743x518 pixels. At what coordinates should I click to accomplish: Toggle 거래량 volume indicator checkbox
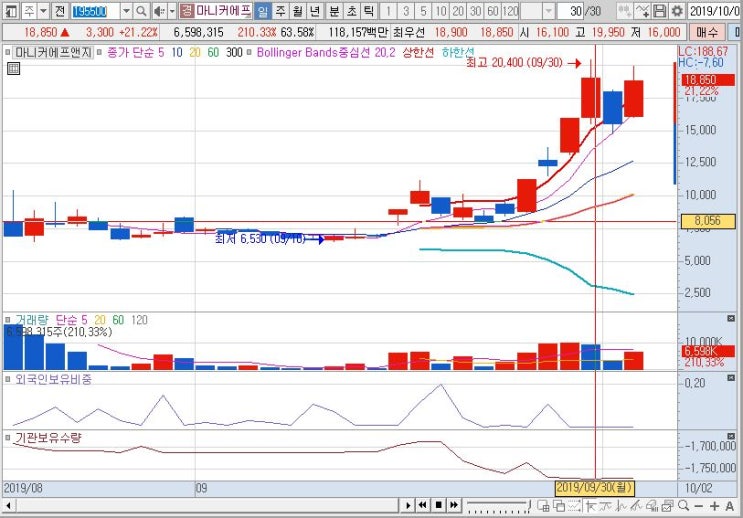8,320
